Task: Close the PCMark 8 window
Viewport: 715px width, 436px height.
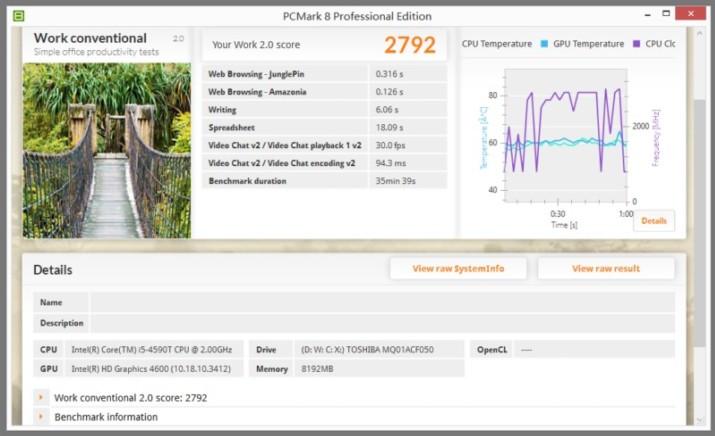Action: click(690, 14)
